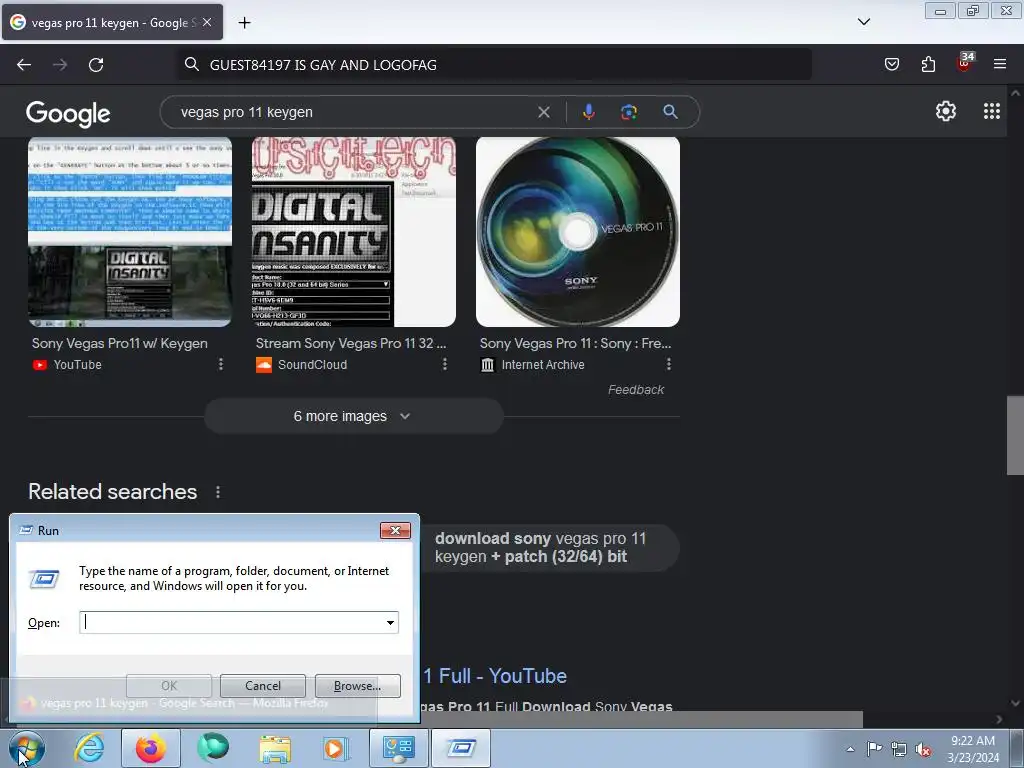
Task: Open the Digital Insanity SoundCloud thumbnail
Action: tap(354, 232)
